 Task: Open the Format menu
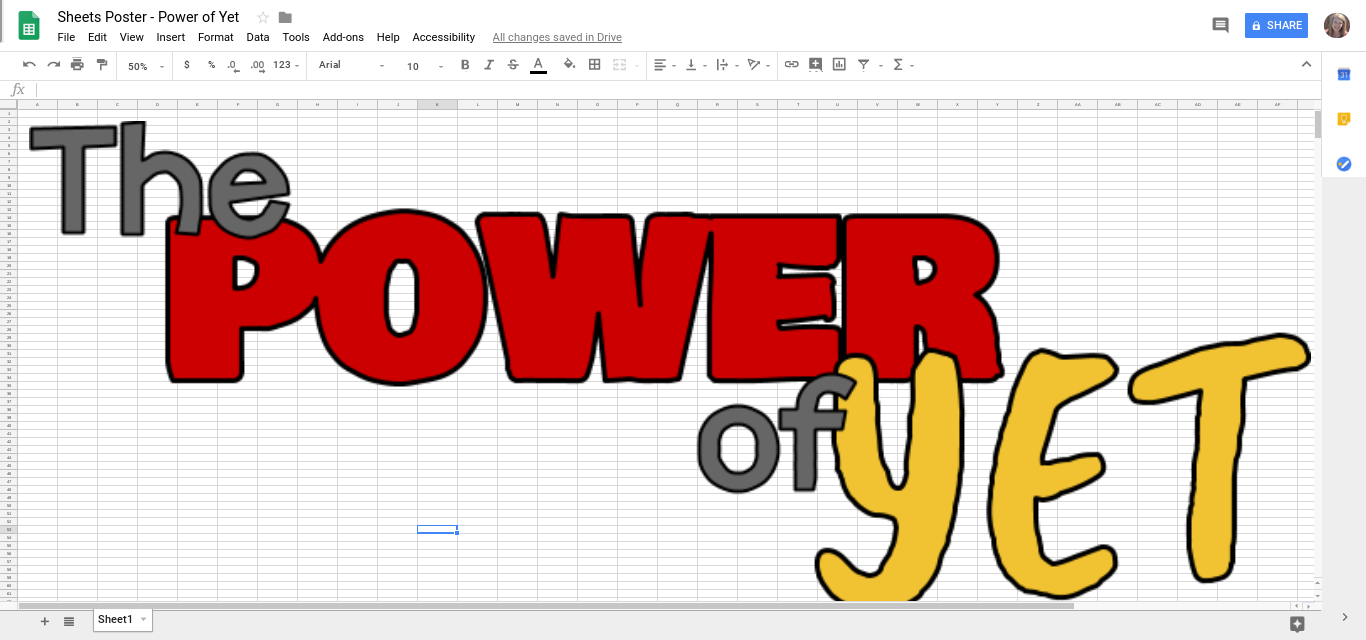click(215, 37)
